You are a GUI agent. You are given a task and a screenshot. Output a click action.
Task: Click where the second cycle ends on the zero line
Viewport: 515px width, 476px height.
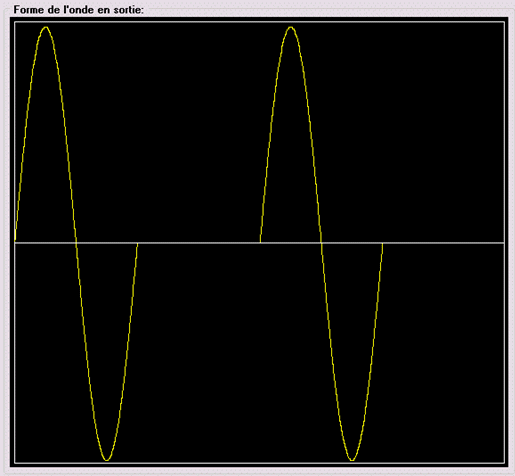(382, 243)
